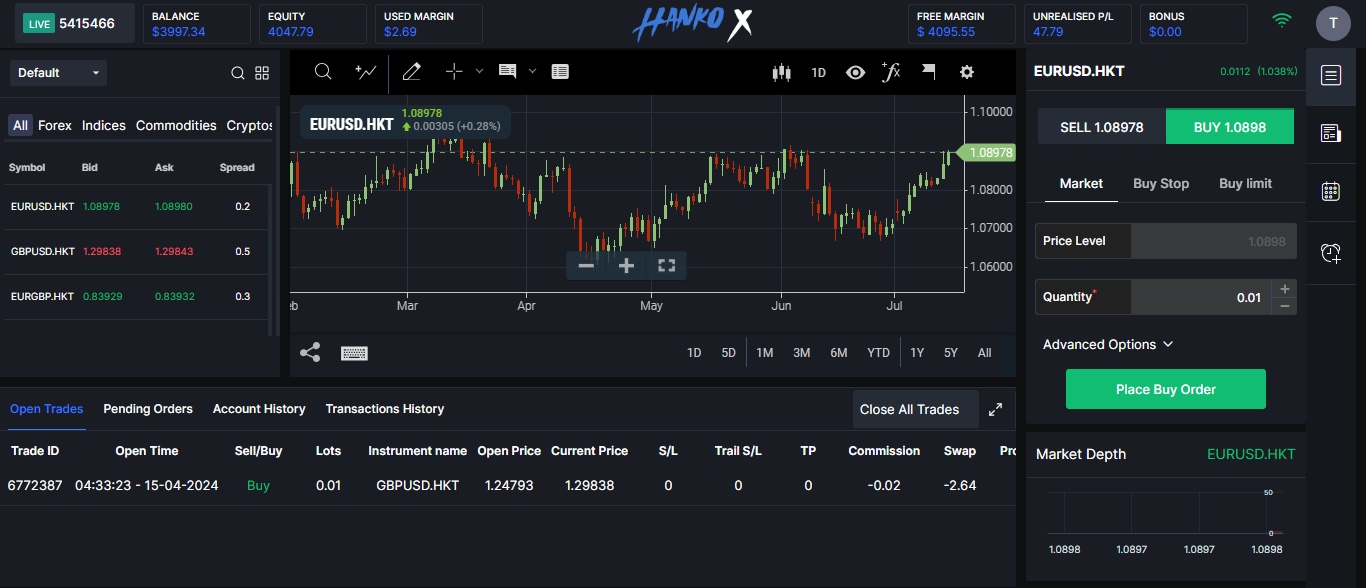
Task: Select the Commodities category tab
Action: (176, 125)
